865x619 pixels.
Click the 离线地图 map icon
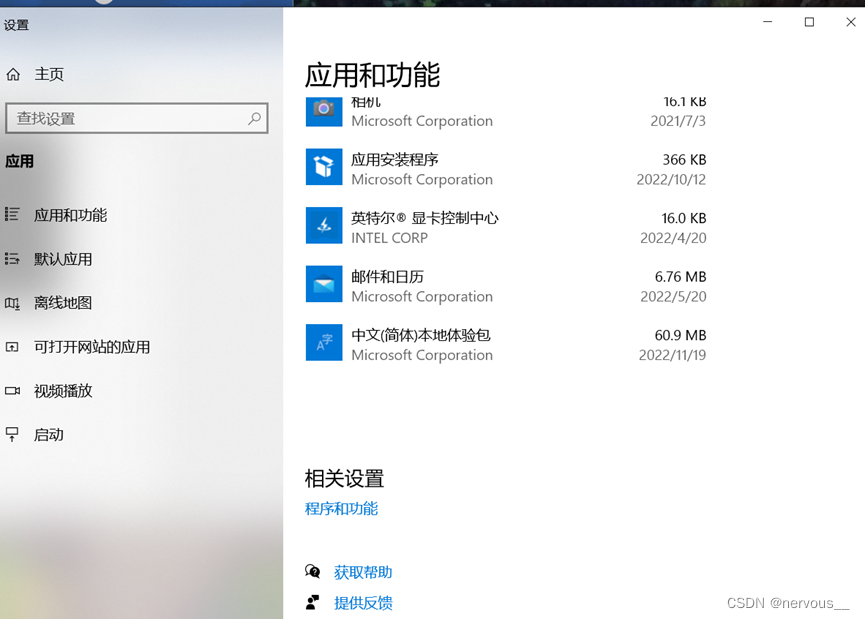12,303
